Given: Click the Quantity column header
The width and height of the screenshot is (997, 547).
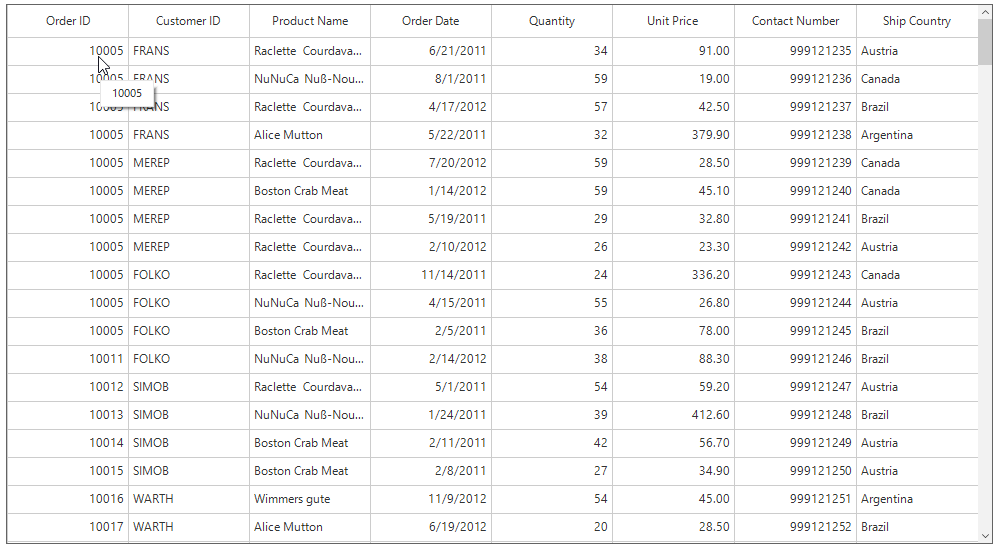Looking at the screenshot, I should 552,21.
